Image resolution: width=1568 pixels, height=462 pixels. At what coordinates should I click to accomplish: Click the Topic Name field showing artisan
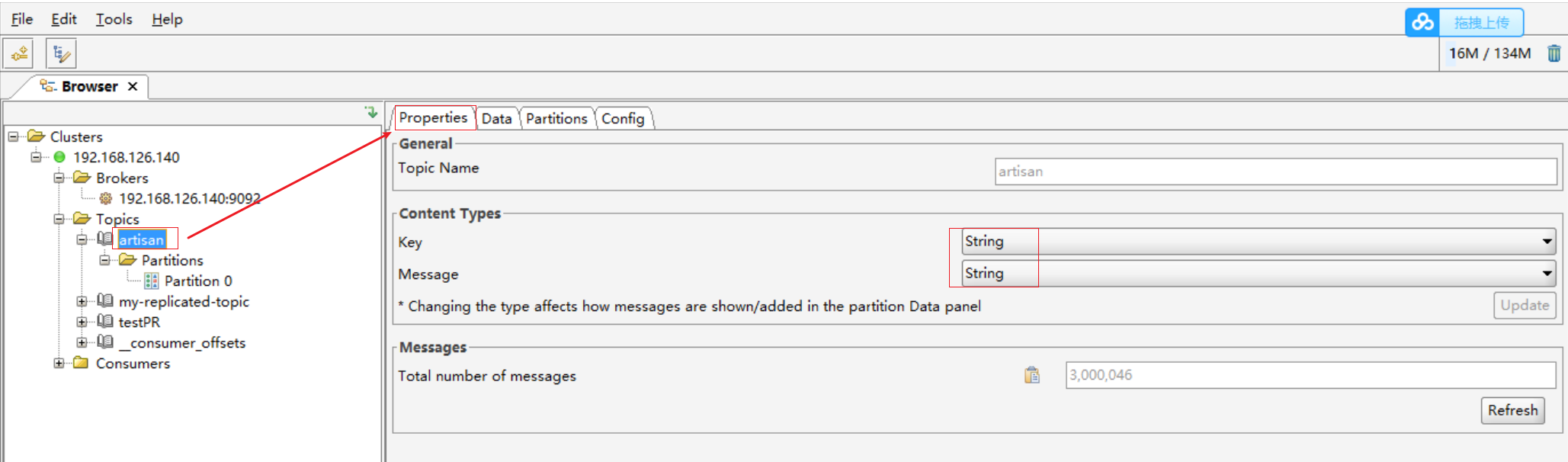click(x=1275, y=172)
